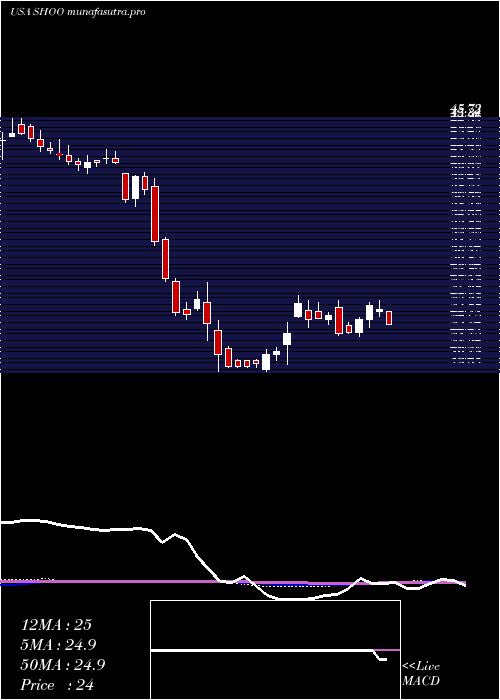Image resolution: width=500 pixels, height=700 pixels.
Task: Click the 50MA : 24.9 label
Action: [x=63, y=665]
